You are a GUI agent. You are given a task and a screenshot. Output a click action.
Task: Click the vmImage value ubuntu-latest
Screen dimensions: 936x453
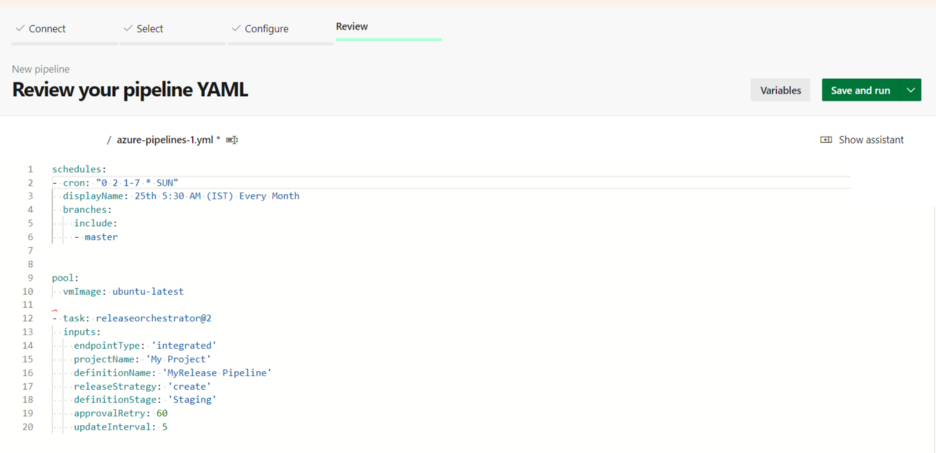pyautogui.click(x=148, y=291)
